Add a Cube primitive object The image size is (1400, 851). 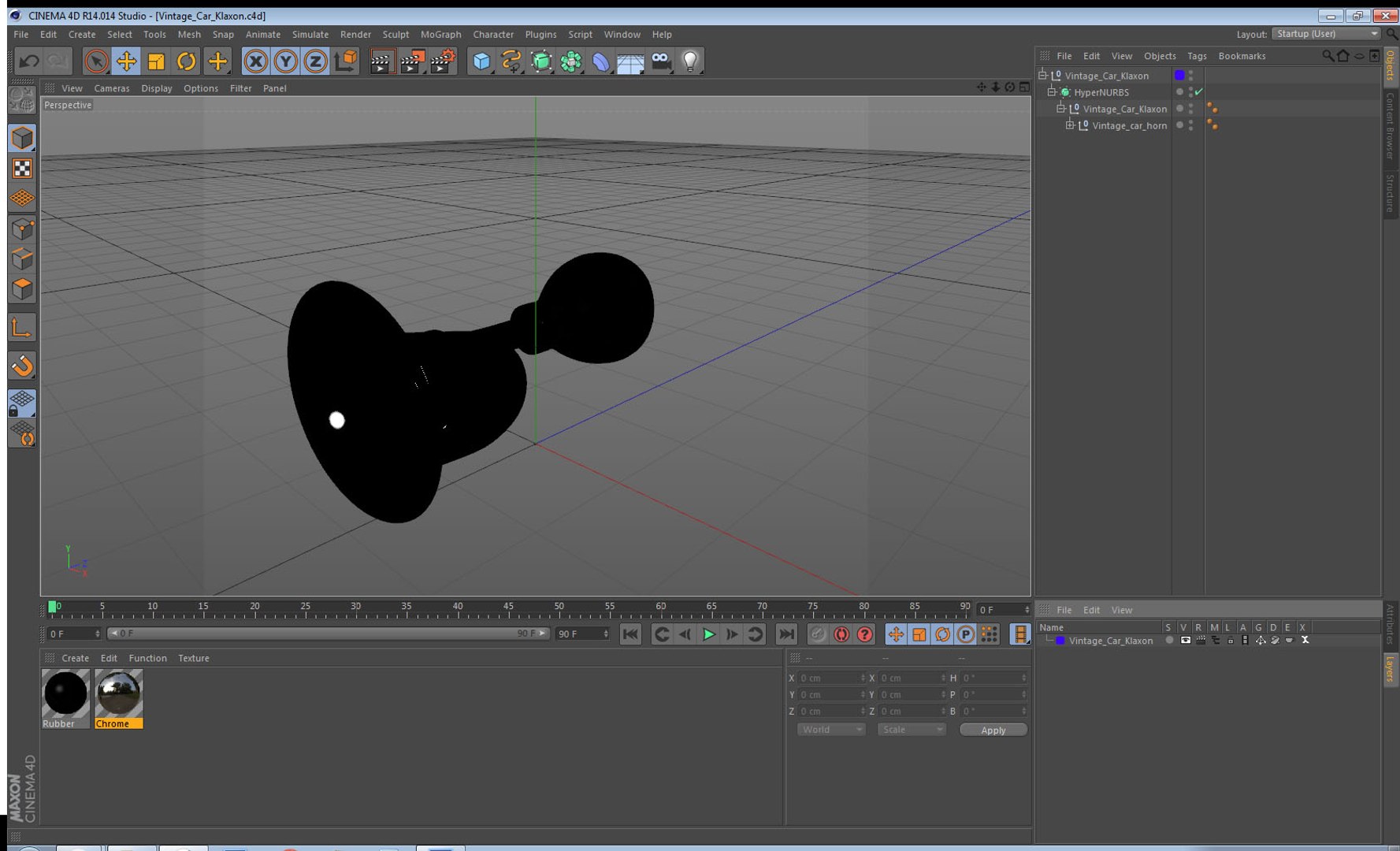point(481,61)
